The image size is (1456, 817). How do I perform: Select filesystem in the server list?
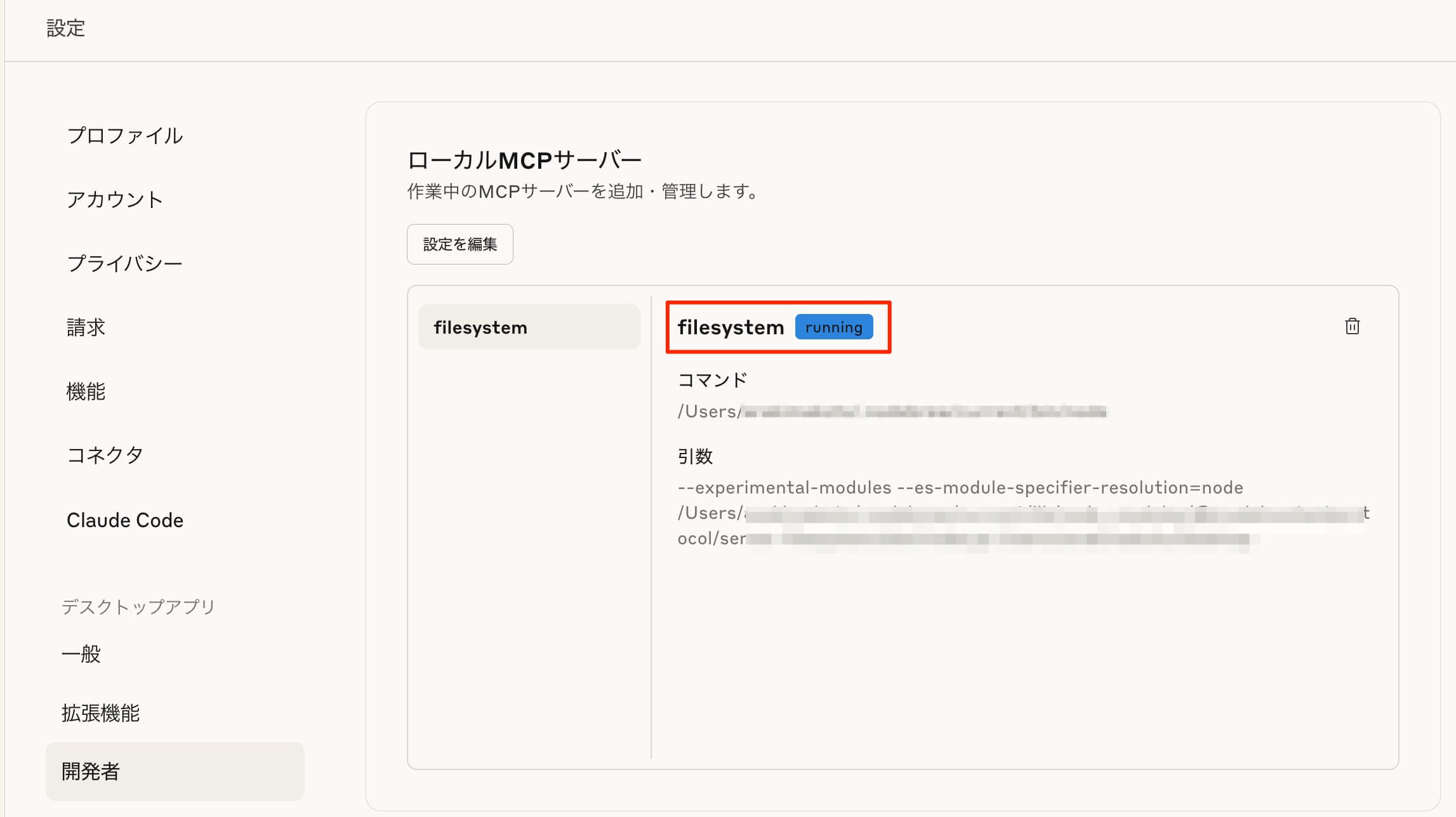coord(529,327)
